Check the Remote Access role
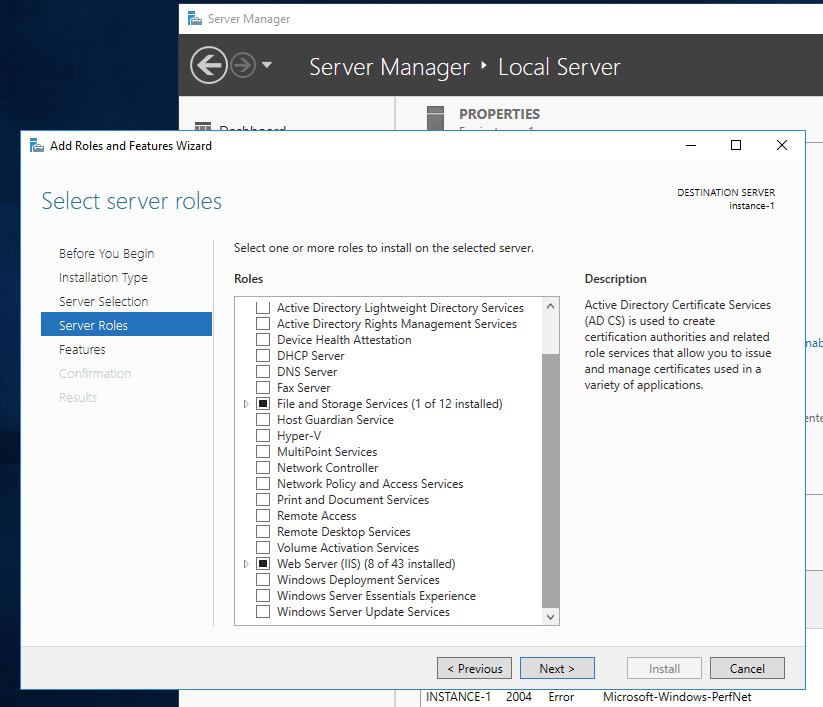 click(263, 515)
